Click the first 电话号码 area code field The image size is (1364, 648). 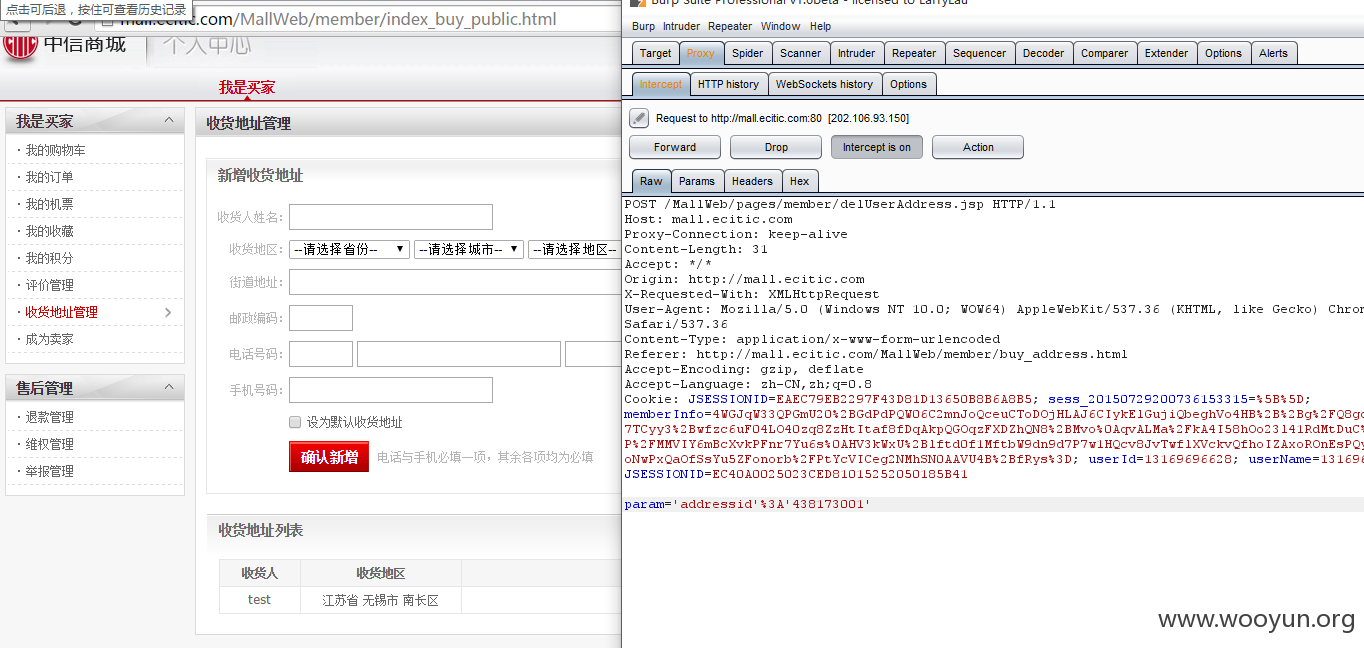coord(321,354)
